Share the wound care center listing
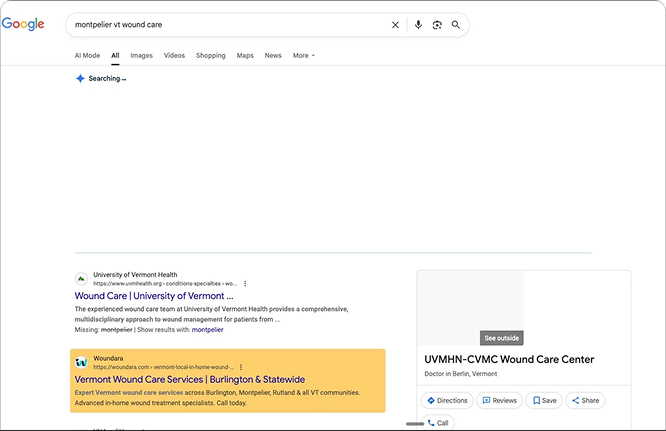The height and width of the screenshot is (431, 666). coord(585,400)
